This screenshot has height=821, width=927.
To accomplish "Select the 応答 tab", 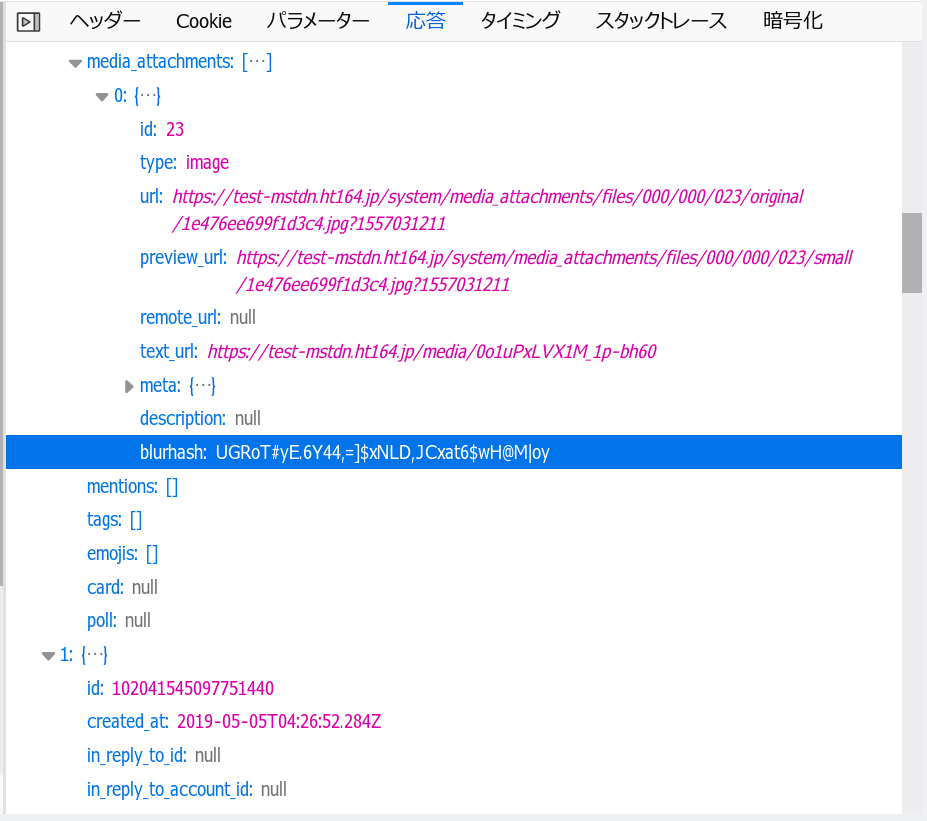I will tap(425, 21).
